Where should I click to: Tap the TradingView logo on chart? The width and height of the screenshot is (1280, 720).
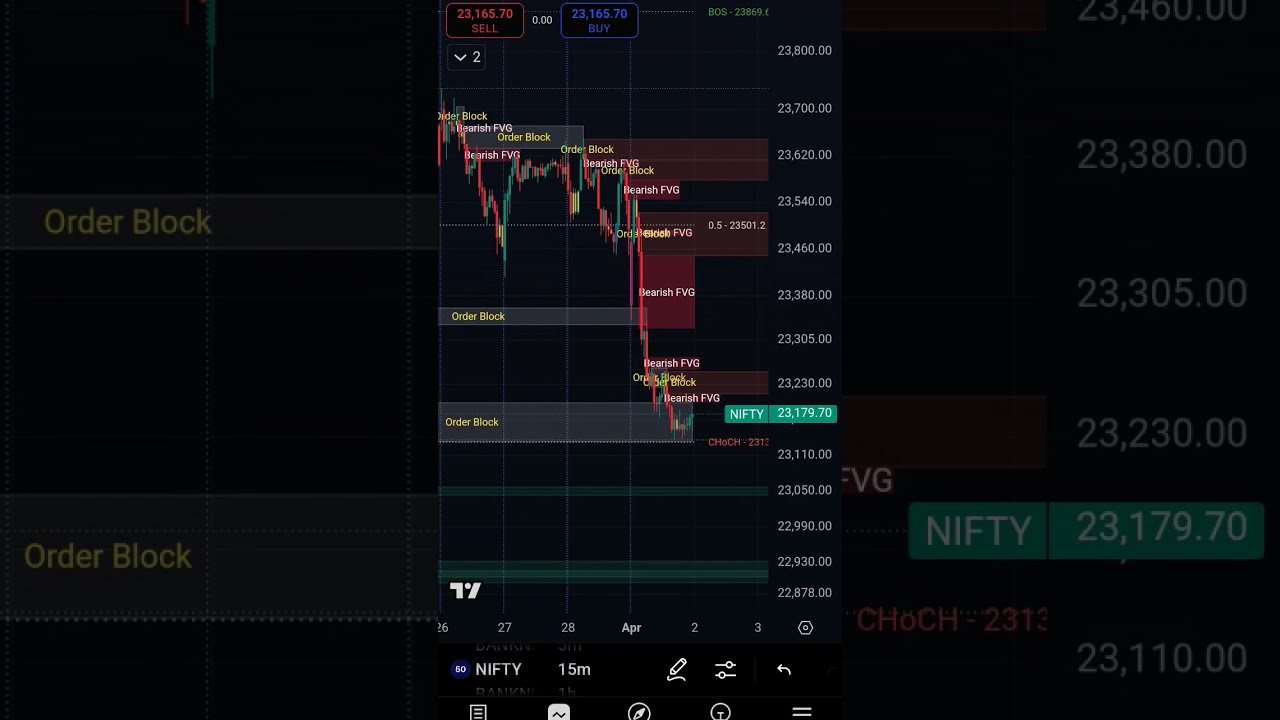tap(465, 590)
